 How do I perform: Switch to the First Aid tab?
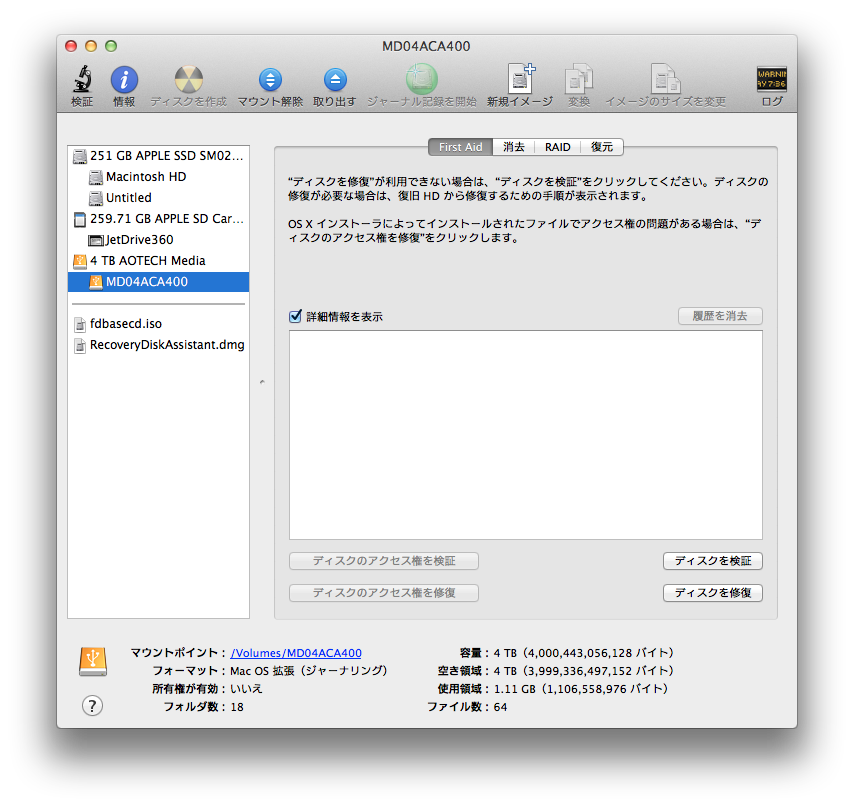click(x=461, y=147)
